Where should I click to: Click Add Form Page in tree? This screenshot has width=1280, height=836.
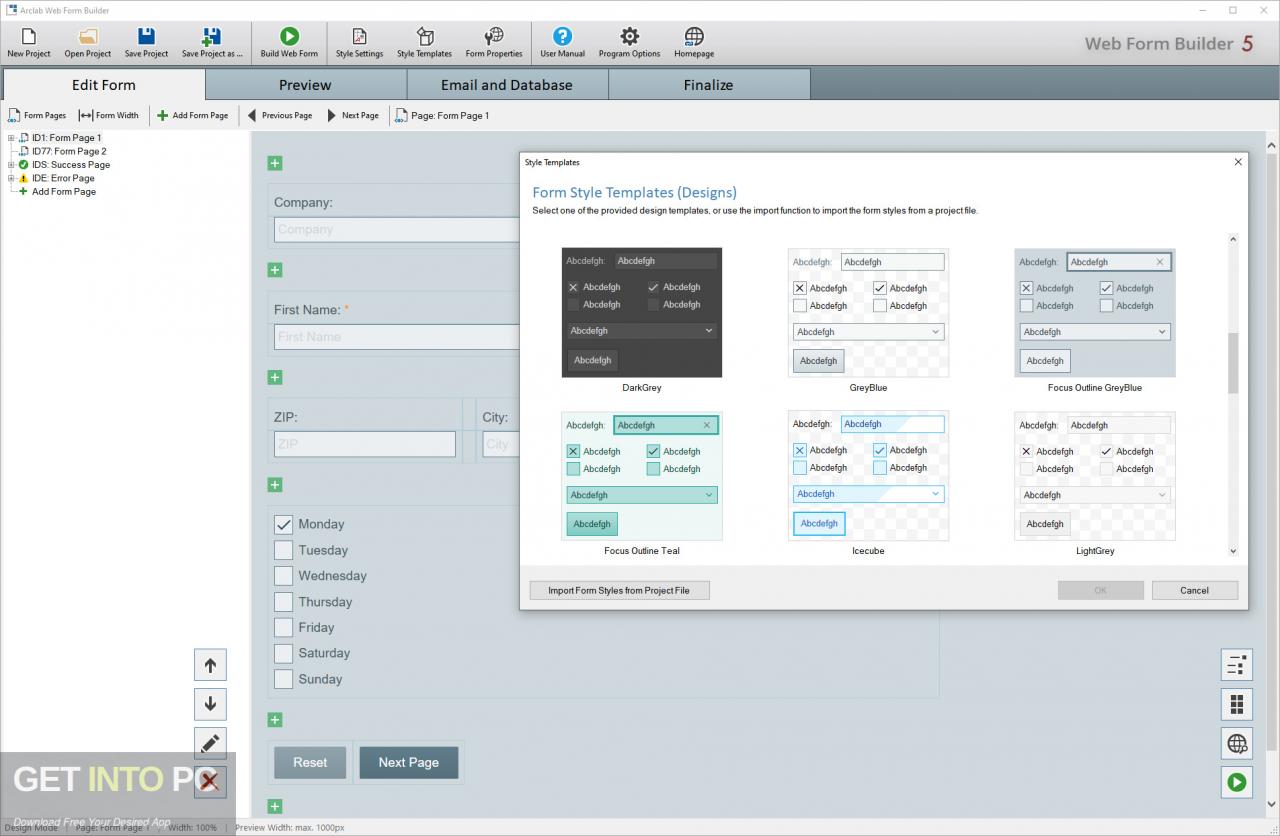(x=64, y=191)
